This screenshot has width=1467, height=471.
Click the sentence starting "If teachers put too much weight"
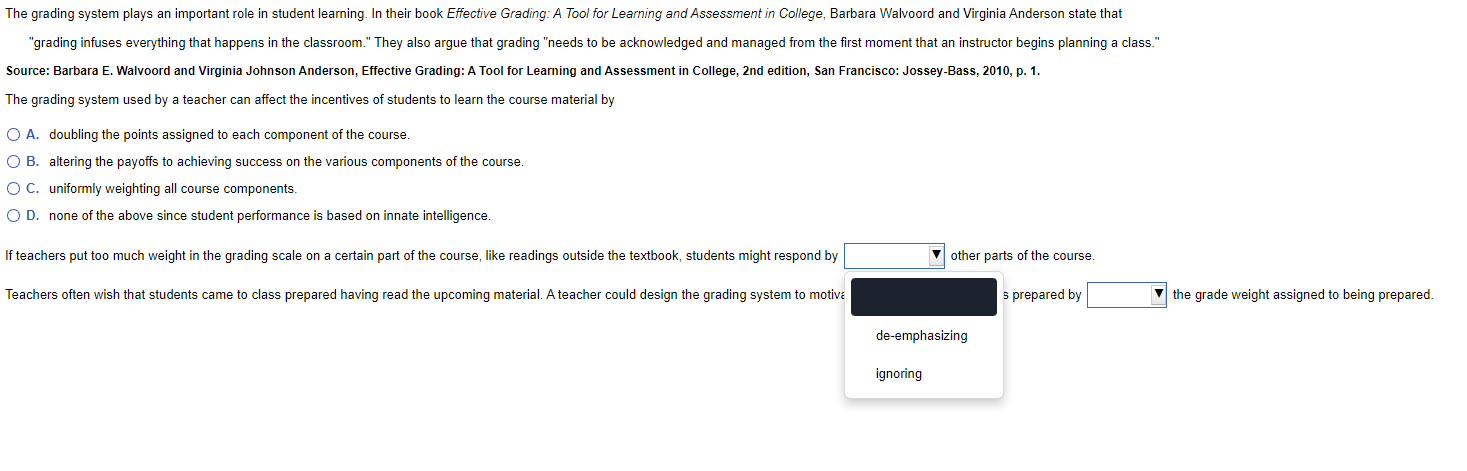[x=422, y=256]
